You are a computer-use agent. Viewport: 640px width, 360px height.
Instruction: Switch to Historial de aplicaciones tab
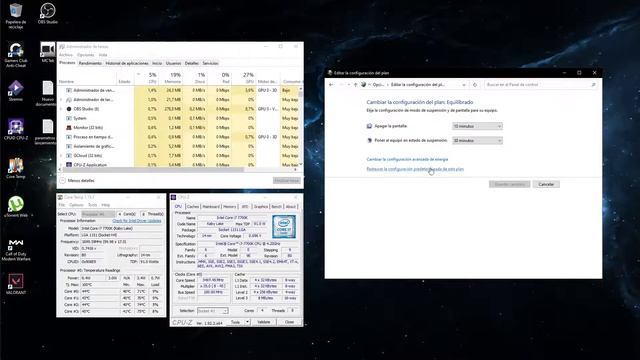click(x=127, y=63)
